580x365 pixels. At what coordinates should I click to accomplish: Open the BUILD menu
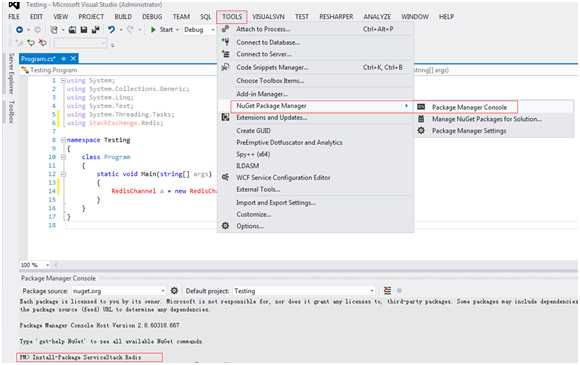(123, 17)
